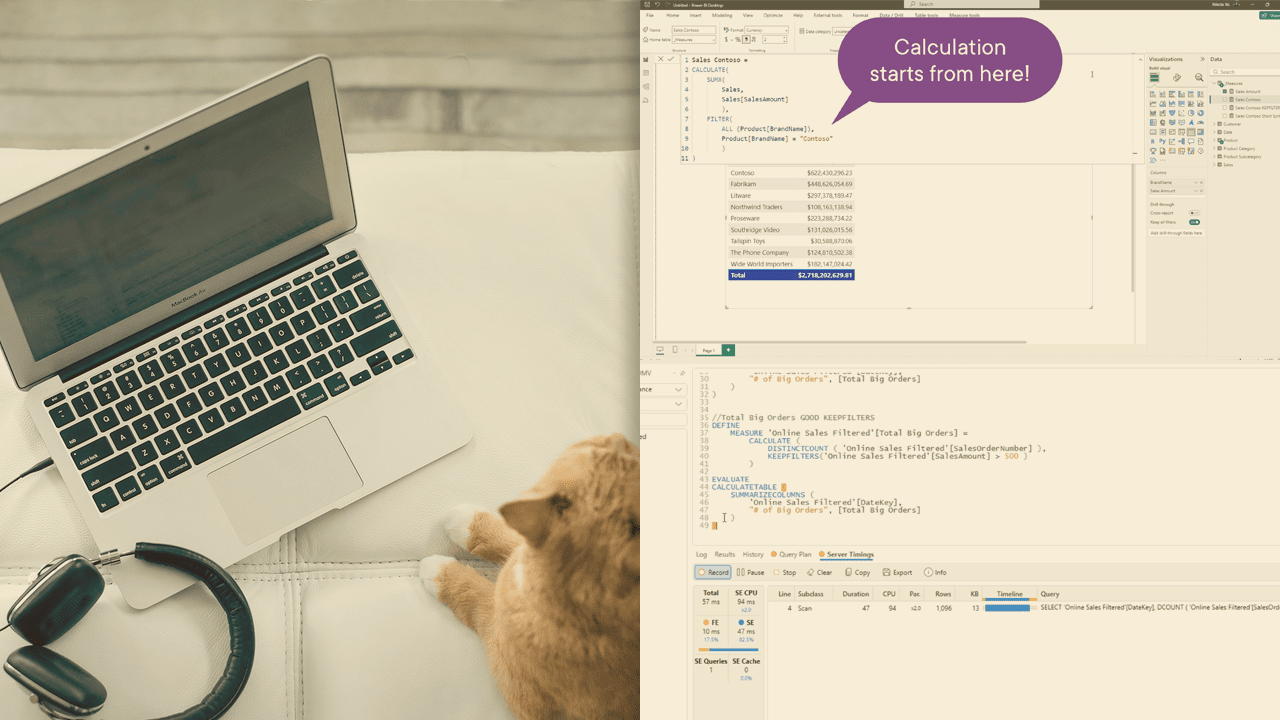1280x720 pixels.
Task: Enable the Cross-report drillthrough toggle
Action: tap(1195, 213)
